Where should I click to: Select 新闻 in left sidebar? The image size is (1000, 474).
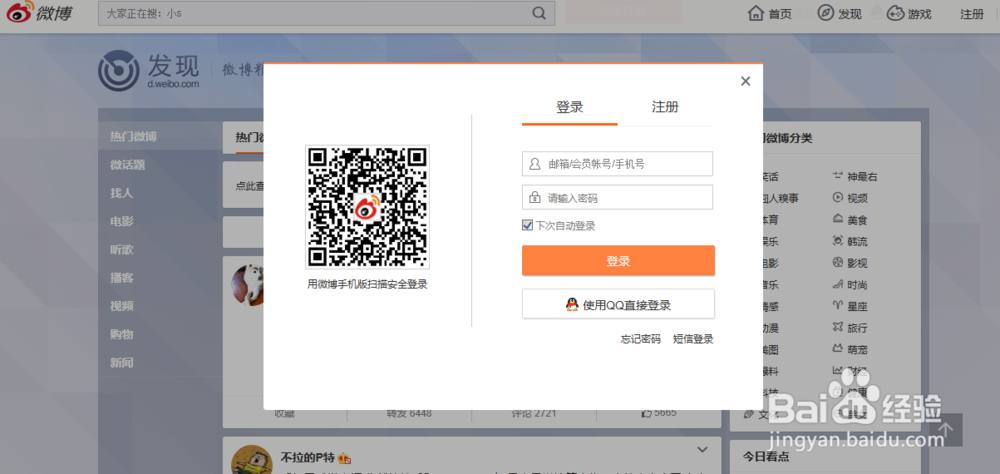click(122, 363)
